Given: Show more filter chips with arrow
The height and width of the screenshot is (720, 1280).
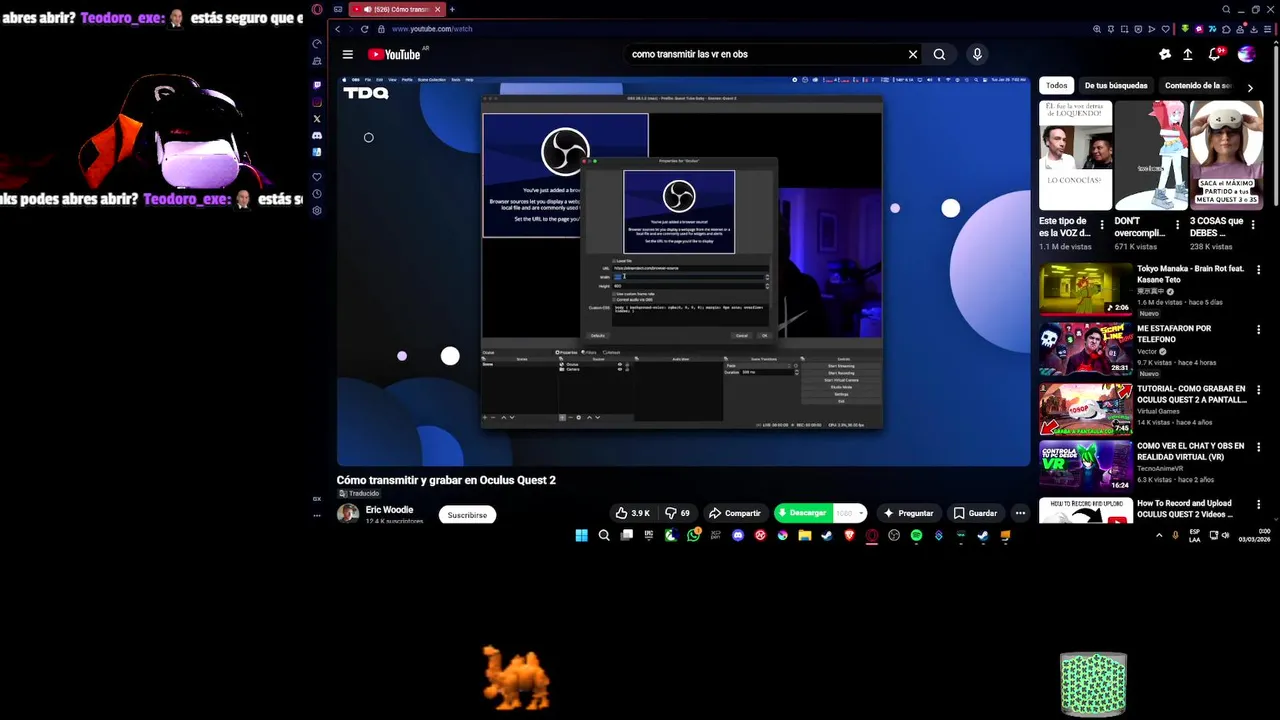Looking at the screenshot, I should coord(1250,88).
